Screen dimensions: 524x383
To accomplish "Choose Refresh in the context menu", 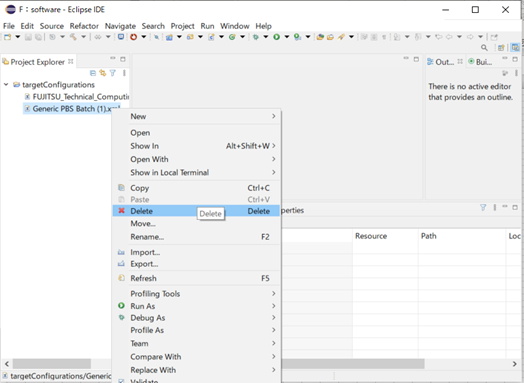I will pyautogui.click(x=196, y=278).
